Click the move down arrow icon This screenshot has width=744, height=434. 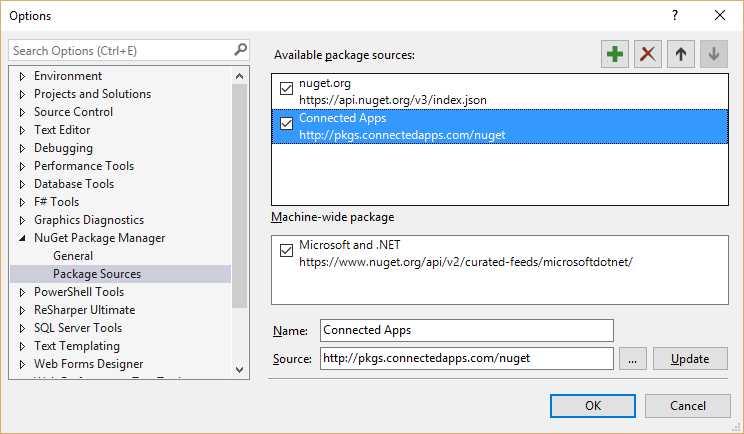(713, 55)
